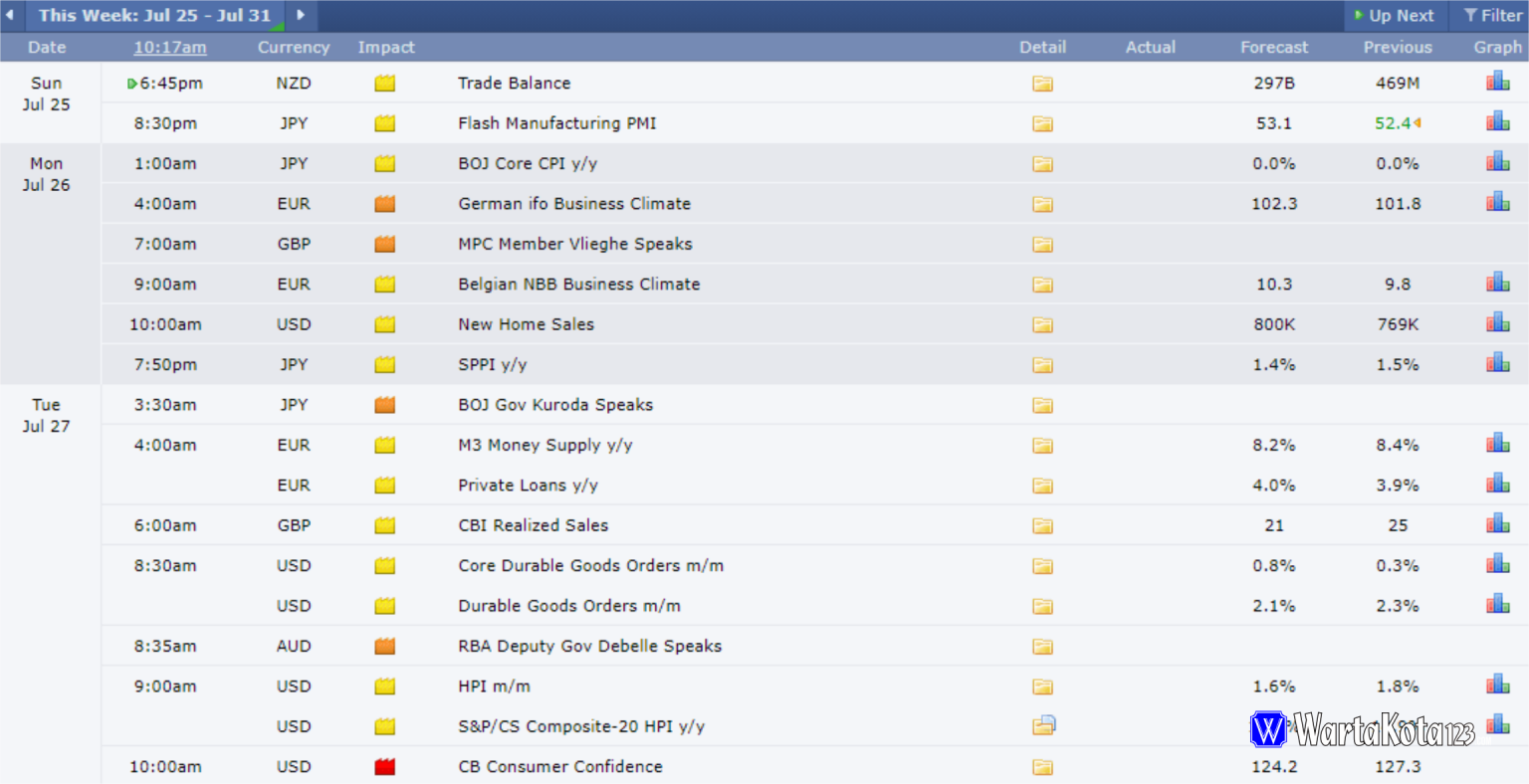The height and width of the screenshot is (784, 1529).
Task: Open detail icon for S&P/CS Composite-20 HPI
Action: (1043, 726)
